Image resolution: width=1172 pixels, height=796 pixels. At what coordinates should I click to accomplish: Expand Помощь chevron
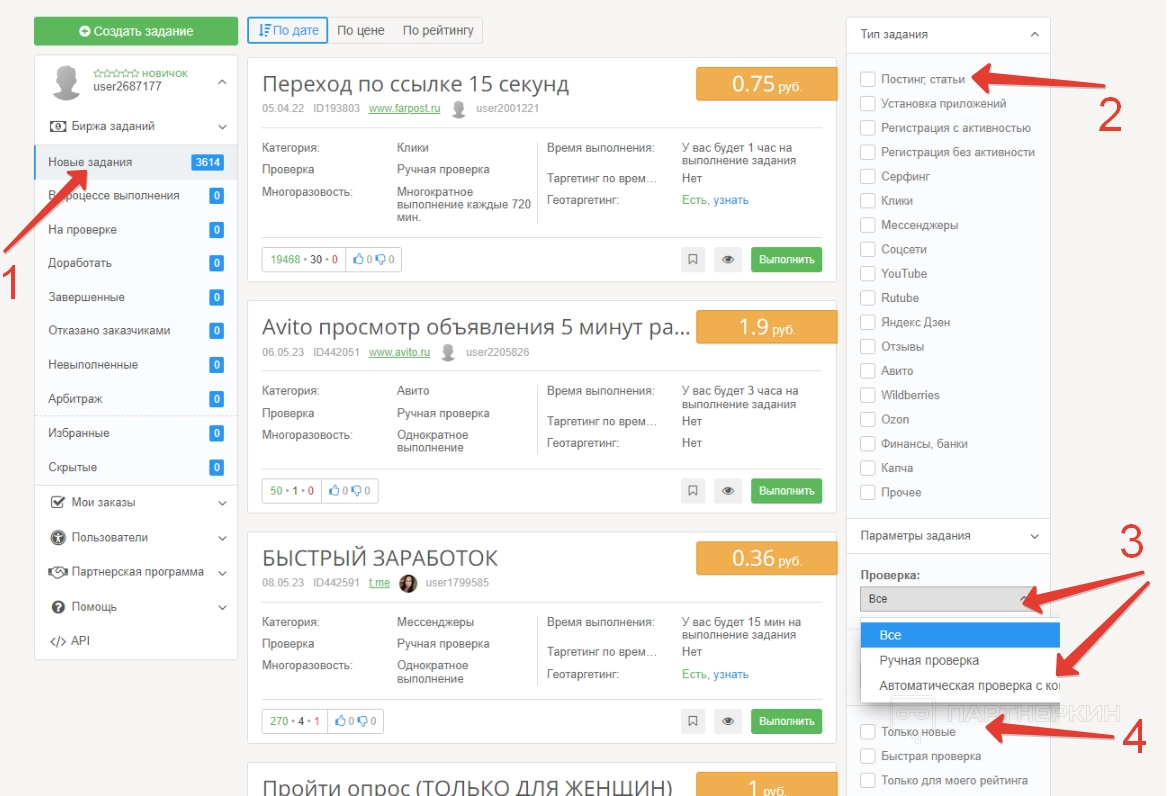[222, 608]
